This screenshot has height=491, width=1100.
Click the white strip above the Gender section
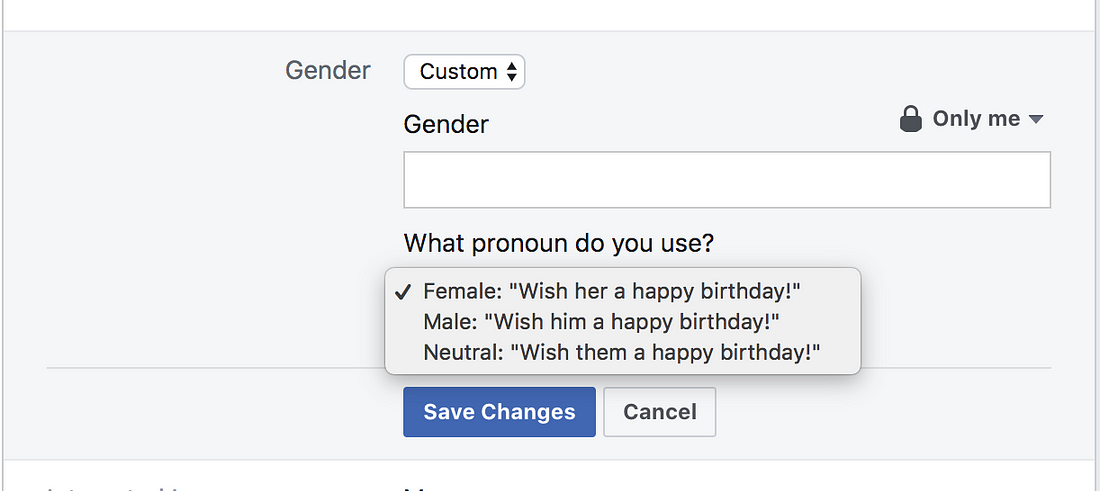tap(550, 14)
